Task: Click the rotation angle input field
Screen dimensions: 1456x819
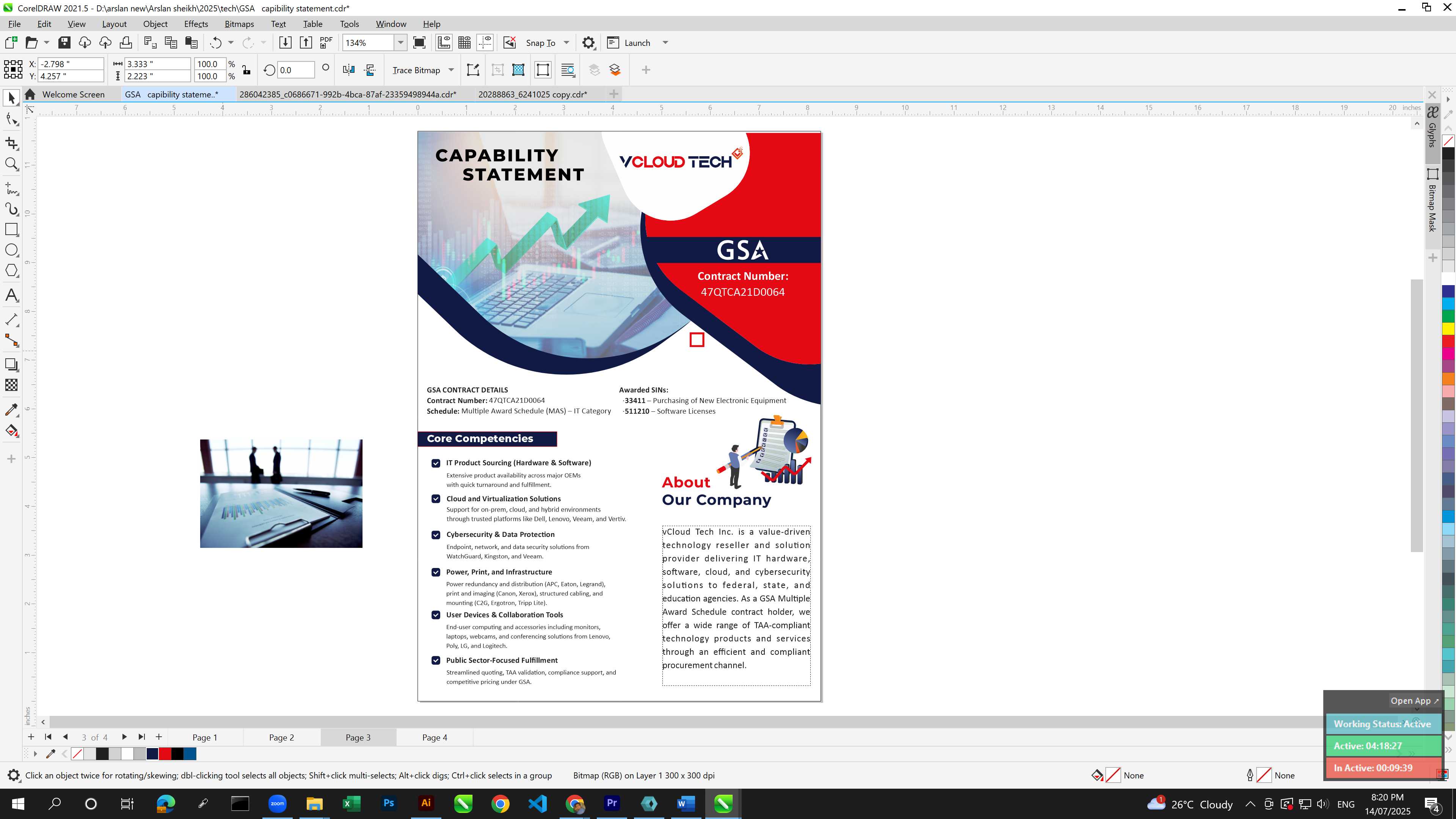Action: (x=296, y=70)
